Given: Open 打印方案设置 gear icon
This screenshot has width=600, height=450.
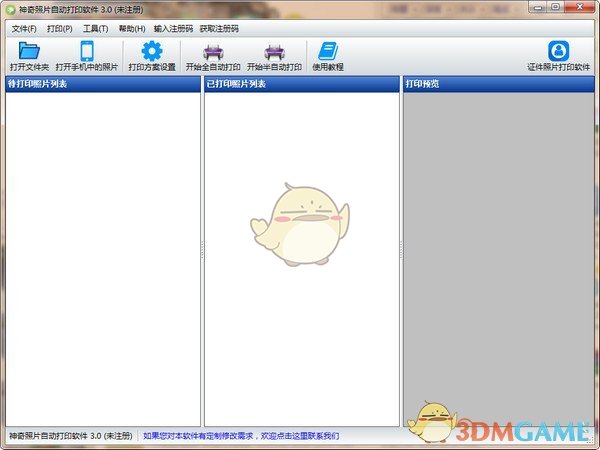Looking at the screenshot, I should [x=152, y=51].
